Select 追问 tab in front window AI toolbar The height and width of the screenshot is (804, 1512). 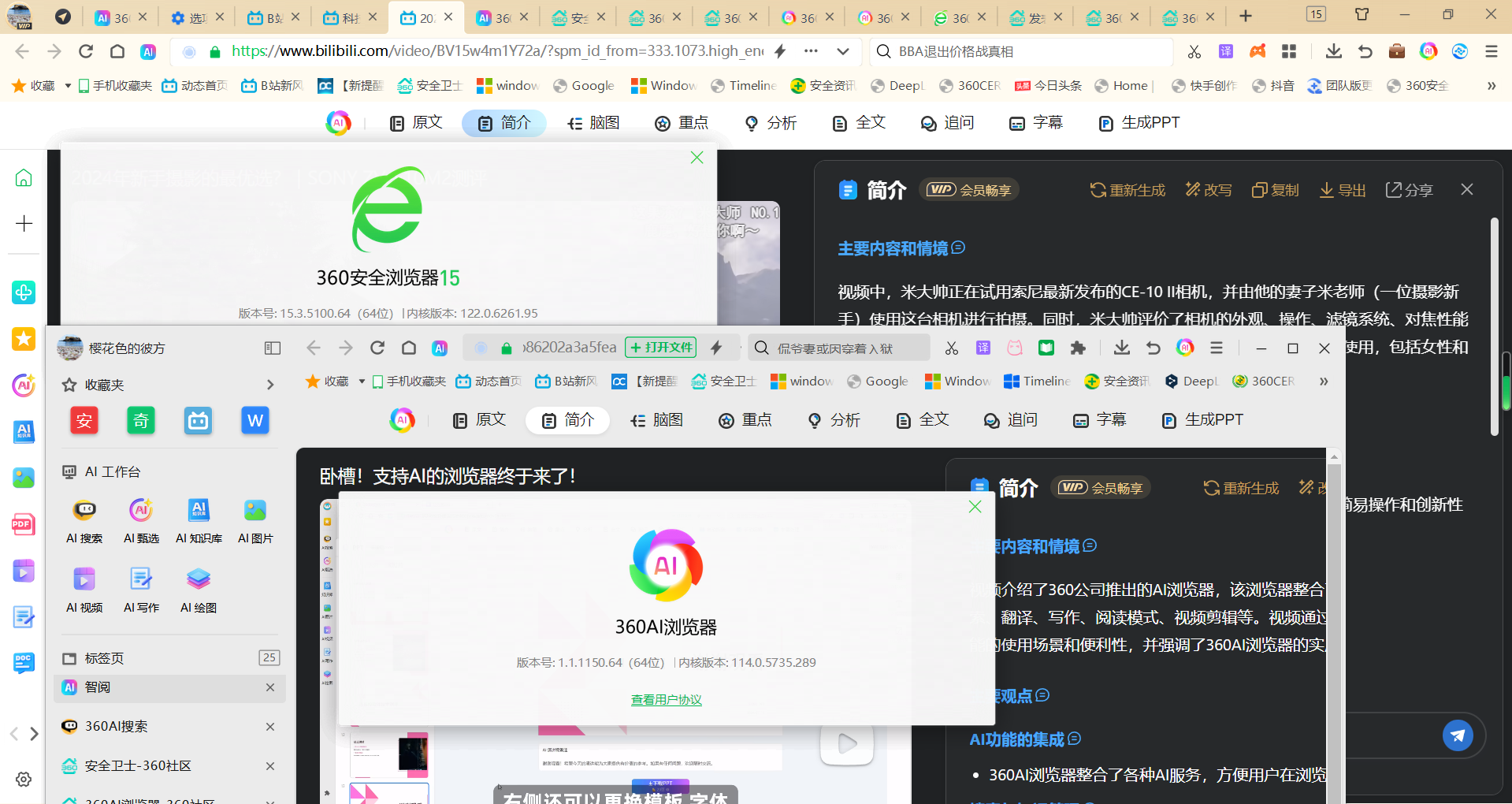[1011, 420]
